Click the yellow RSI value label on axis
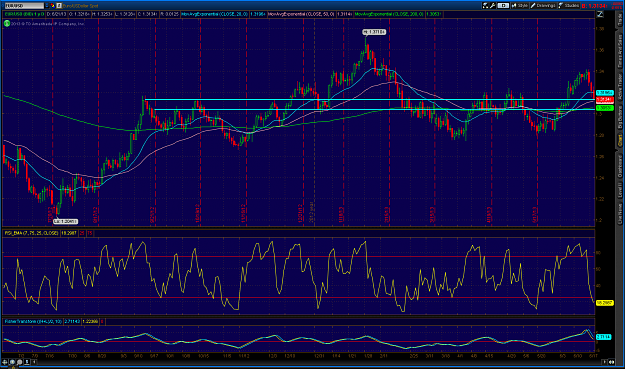The height and width of the screenshot is (369, 625). 605,303
